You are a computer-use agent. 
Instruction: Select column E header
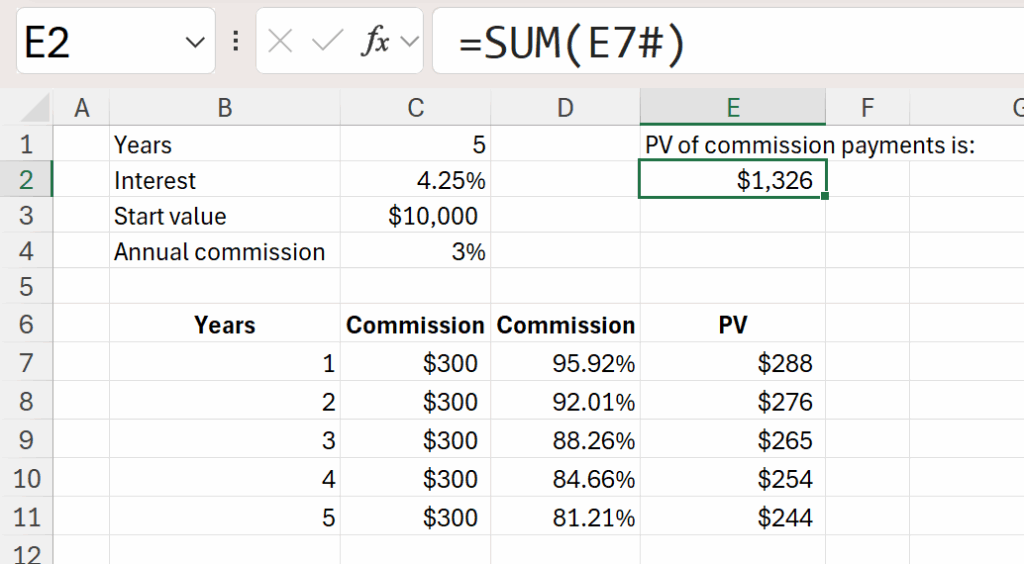tap(733, 108)
